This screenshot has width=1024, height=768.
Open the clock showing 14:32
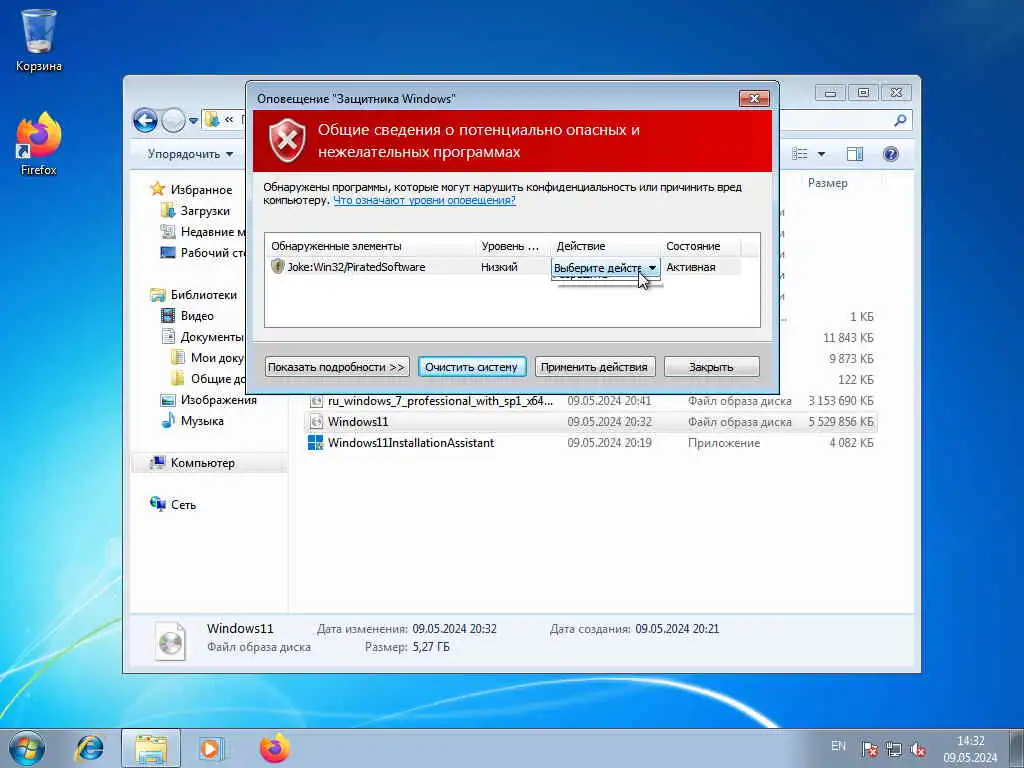(x=970, y=749)
